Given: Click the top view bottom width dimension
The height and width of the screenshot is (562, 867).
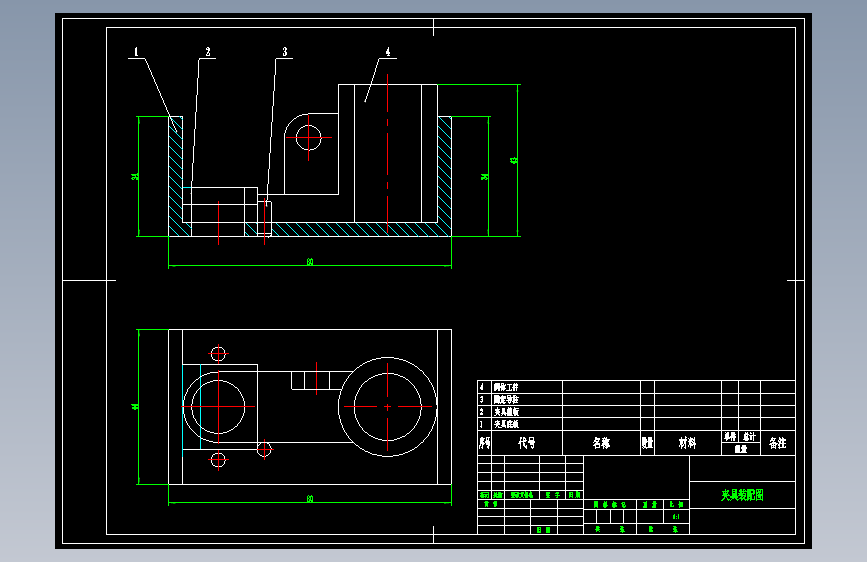Looking at the screenshot, I should (x=310, y=499).
